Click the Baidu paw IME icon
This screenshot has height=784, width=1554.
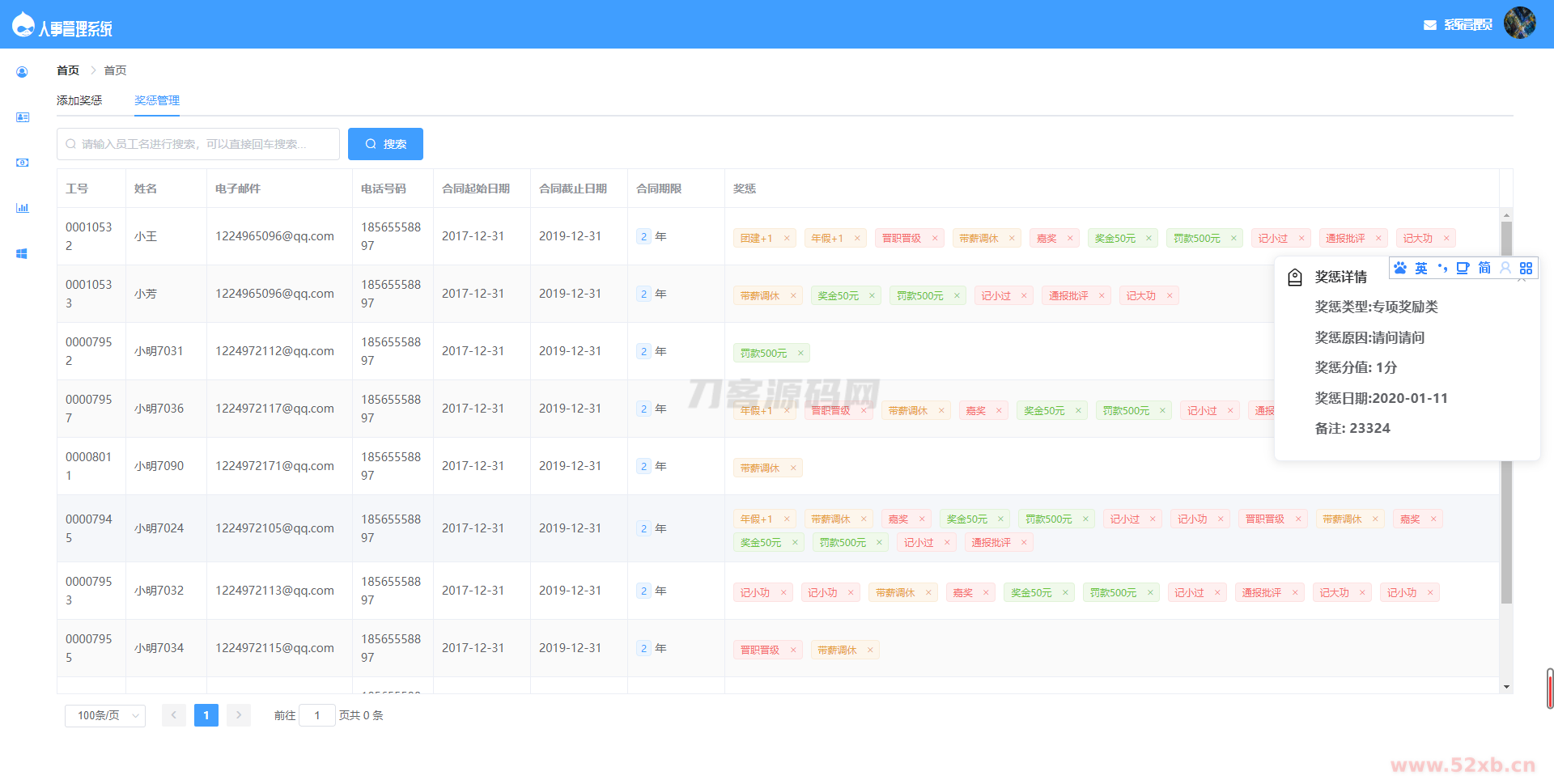(1400, 268)
